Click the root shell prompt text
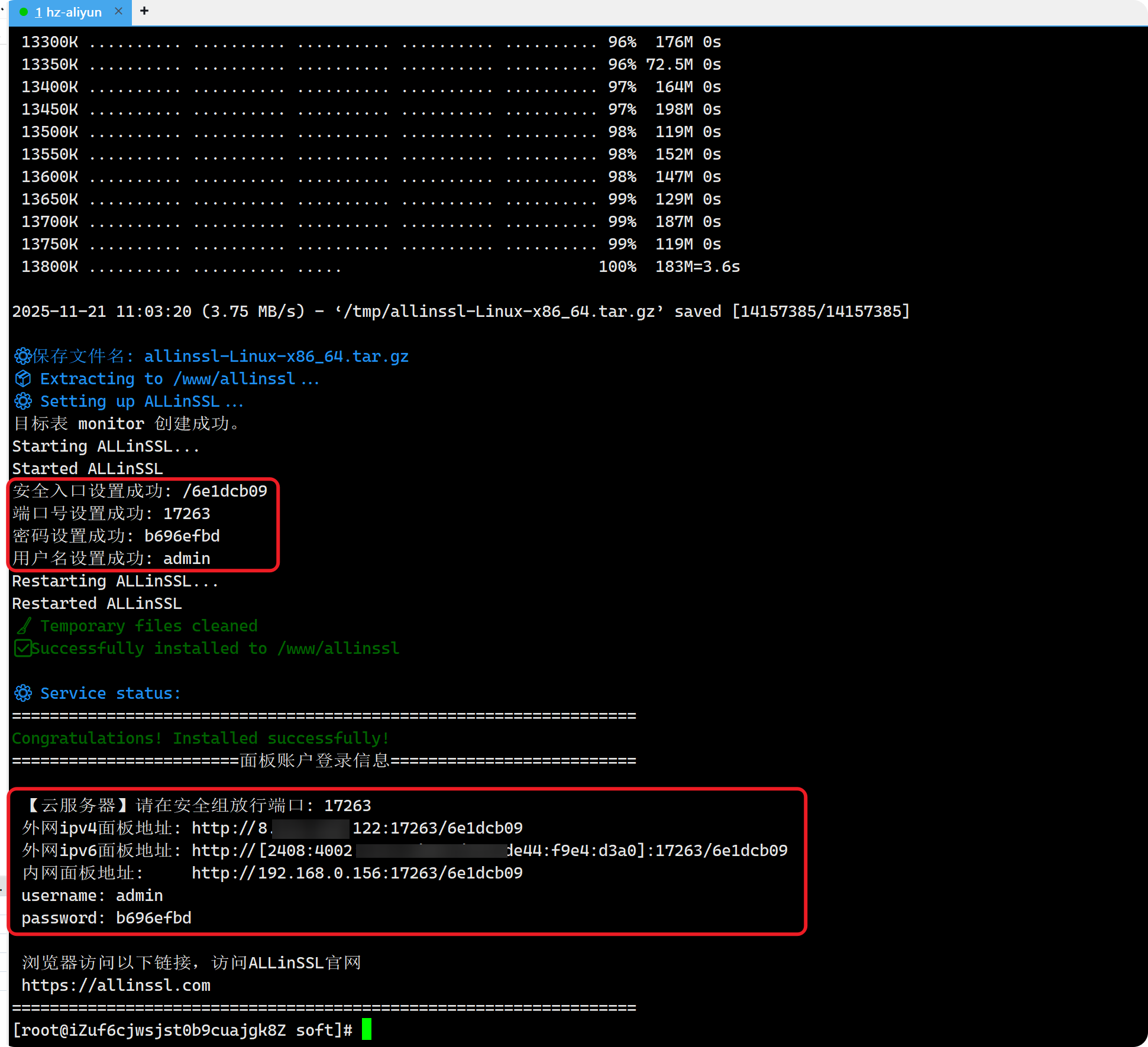This screenshot has height=1047, width=1148. [182, 1030]
